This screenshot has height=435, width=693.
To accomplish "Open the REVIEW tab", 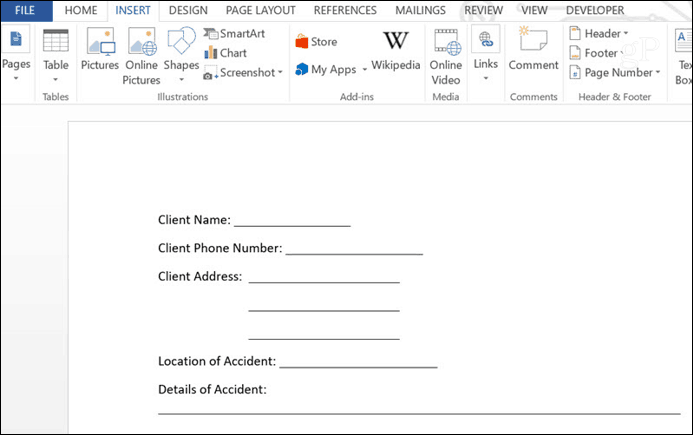I will [x=484, y=11].
